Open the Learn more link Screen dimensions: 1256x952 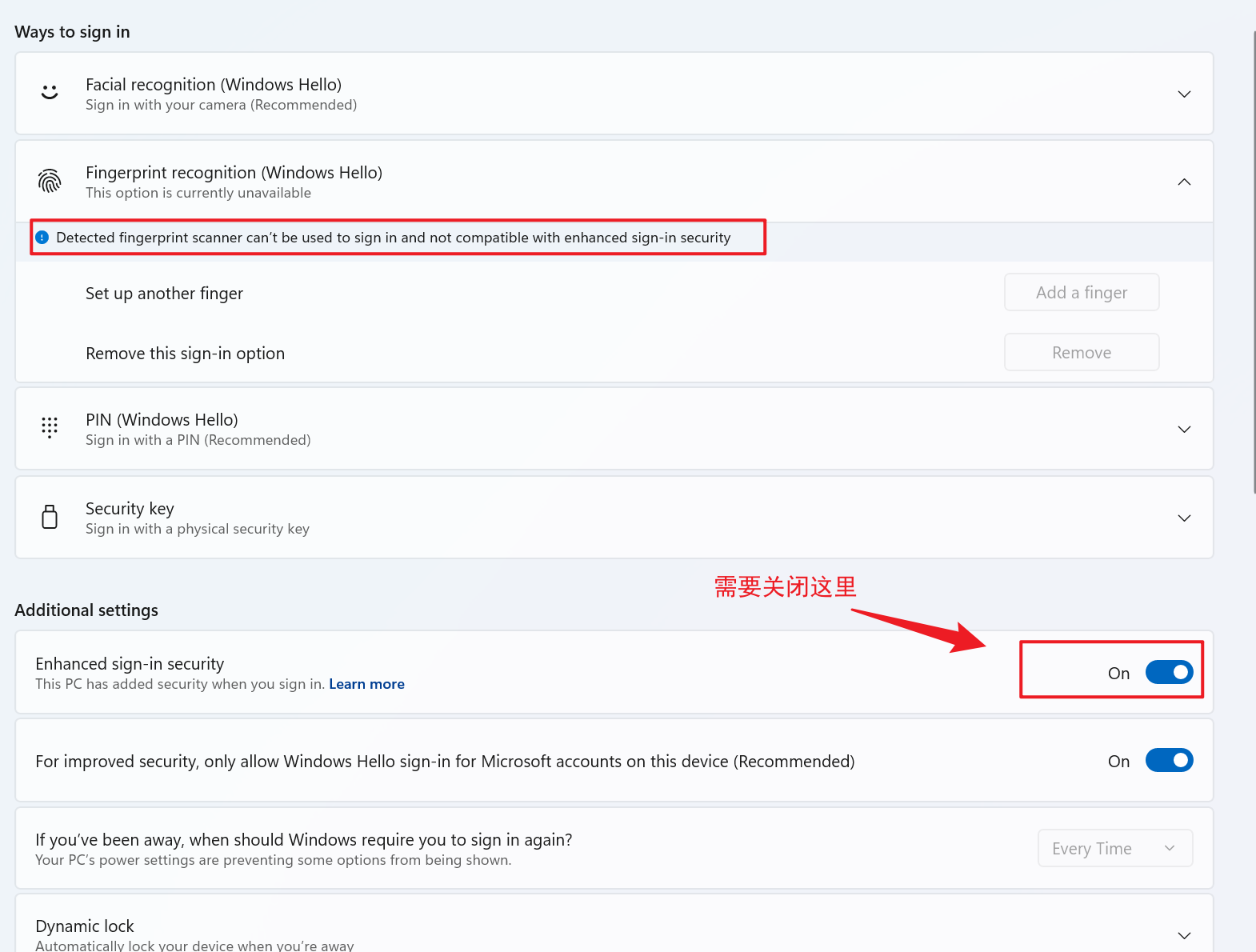pos(366,684)
